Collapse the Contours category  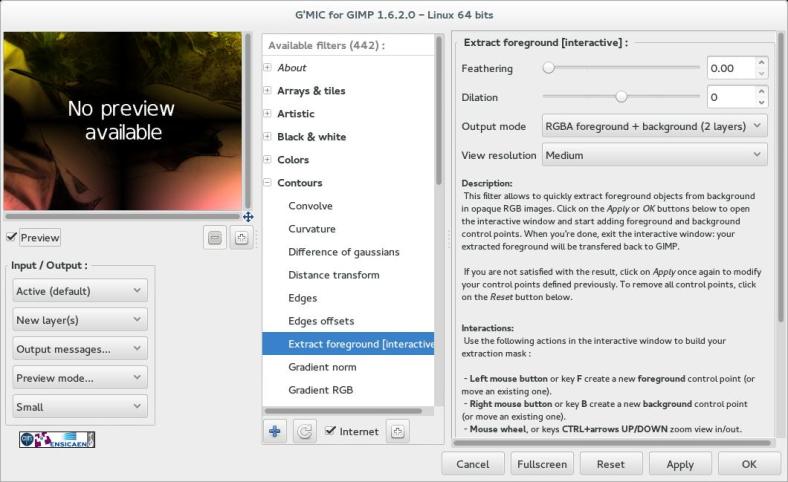pos(267,182)
